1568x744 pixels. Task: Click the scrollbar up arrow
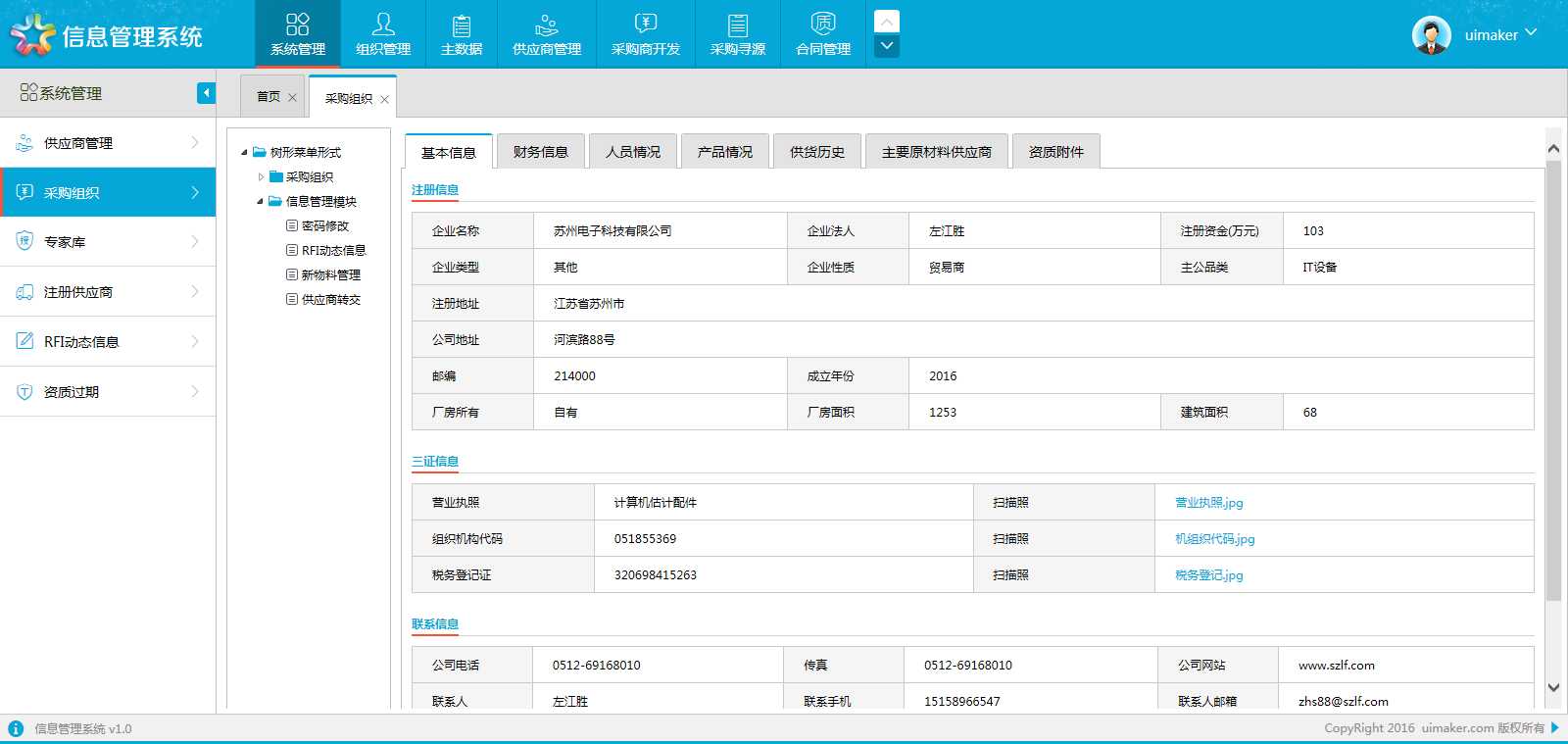point(1553,149)
